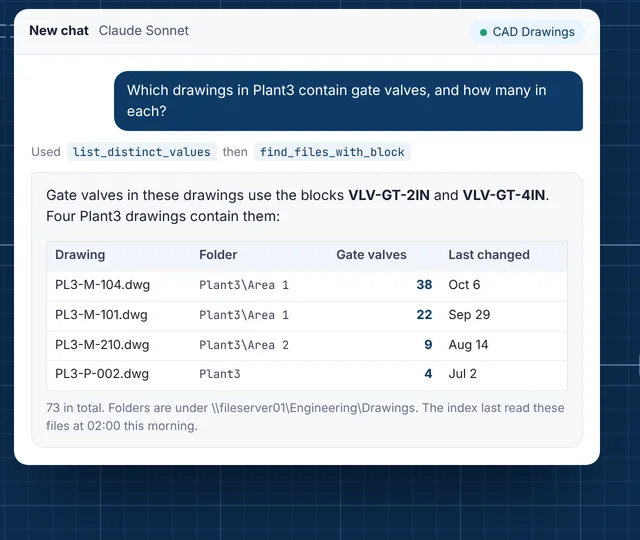Open the list_distinct_values tool call chip
This screenshot has width=640, height=540.
[x=142, y=152]
